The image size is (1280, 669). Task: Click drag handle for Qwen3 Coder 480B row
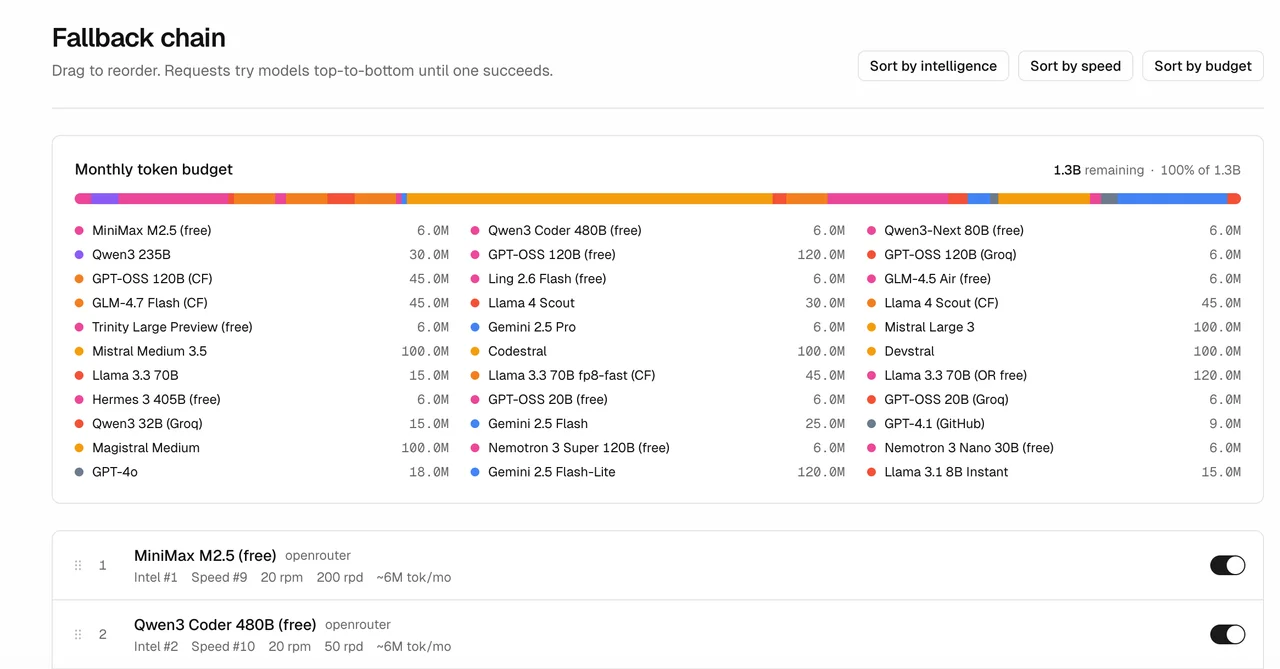[78, 635]
